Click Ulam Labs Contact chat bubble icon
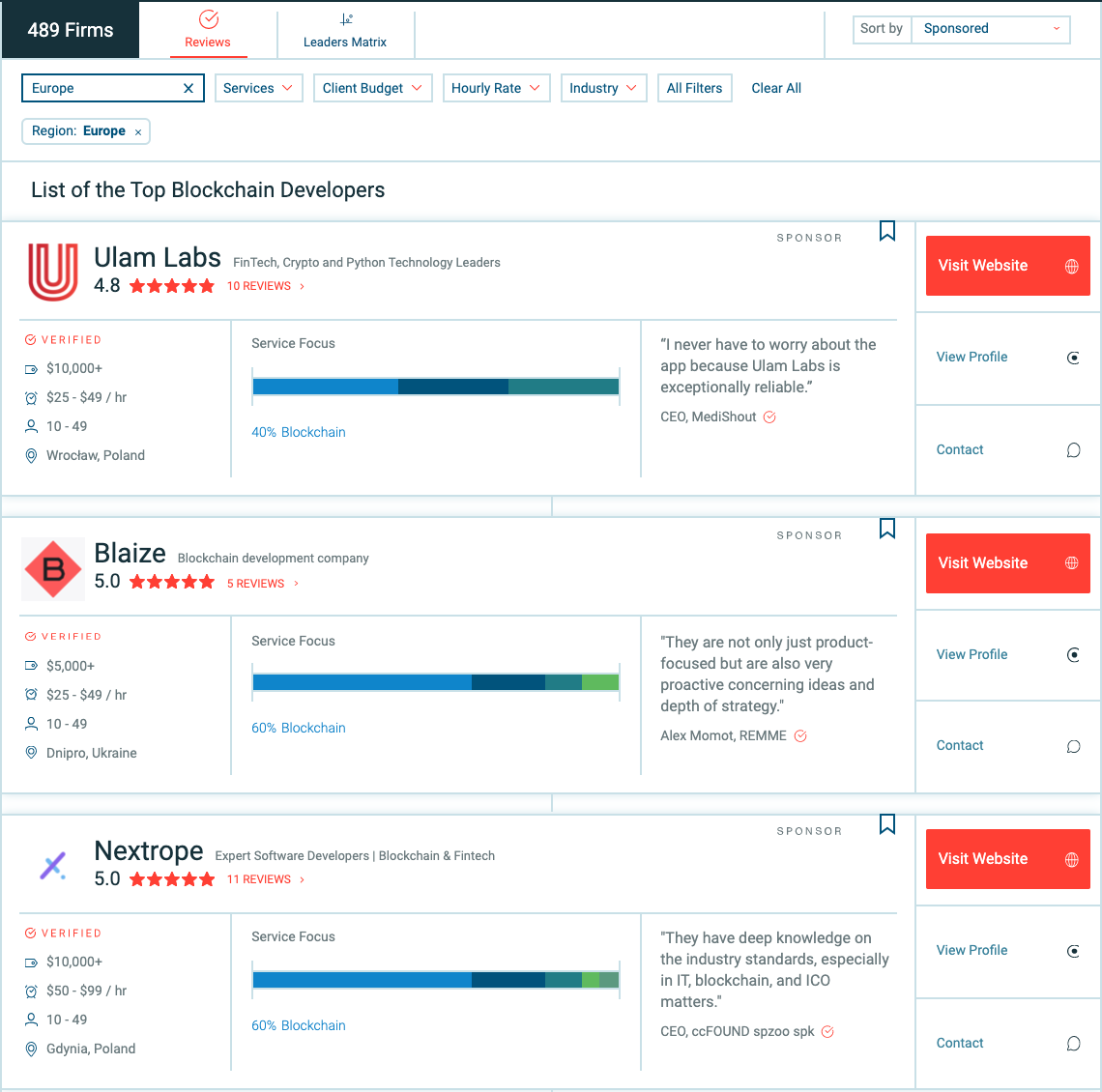The width and height of the screenshot is (1102, 1092). (x=1073, y=450)
